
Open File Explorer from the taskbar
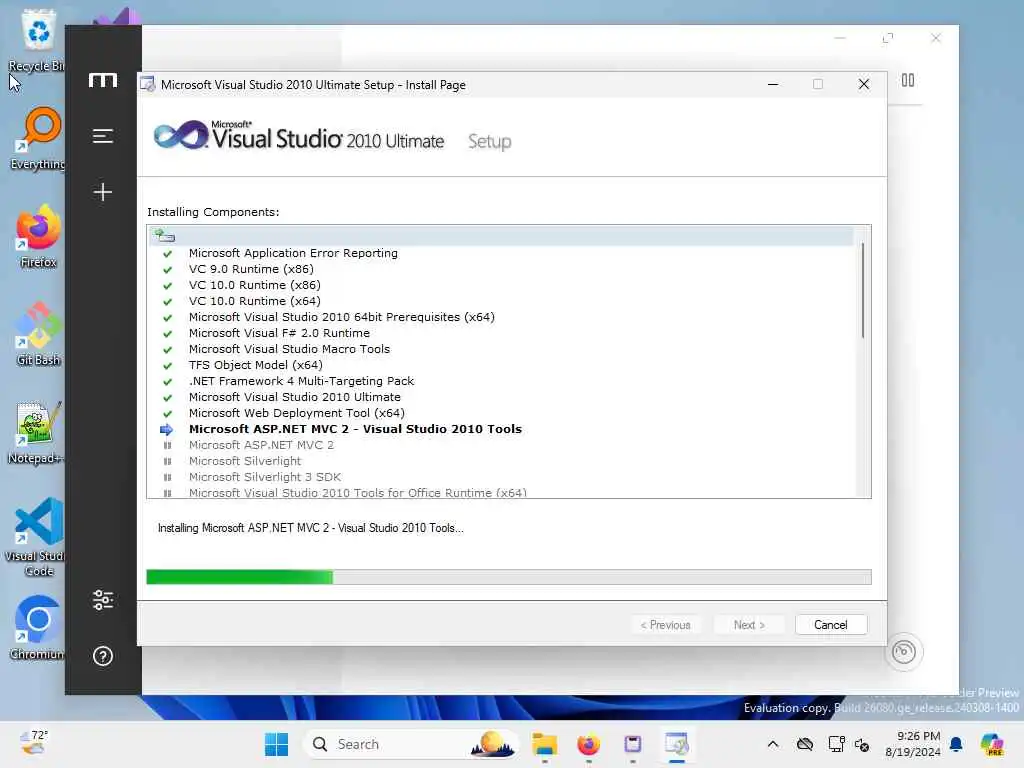click(x=544, y=744)
